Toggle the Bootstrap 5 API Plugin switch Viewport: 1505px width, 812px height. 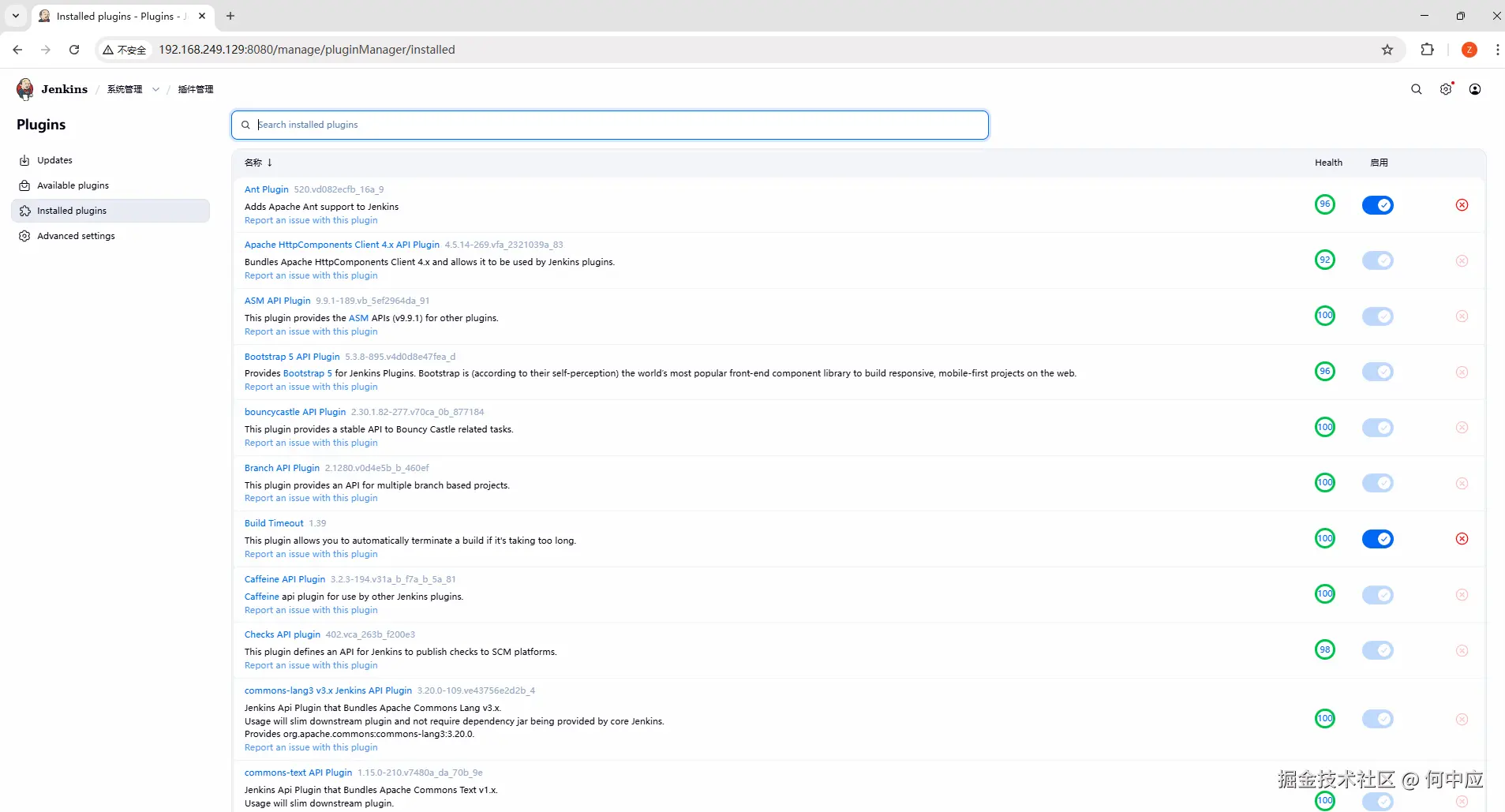1378,372
